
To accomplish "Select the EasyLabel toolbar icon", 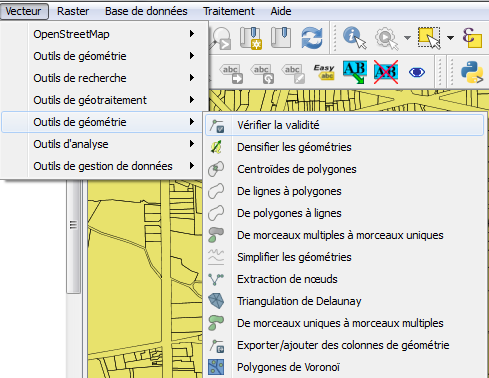I will 324,72.
